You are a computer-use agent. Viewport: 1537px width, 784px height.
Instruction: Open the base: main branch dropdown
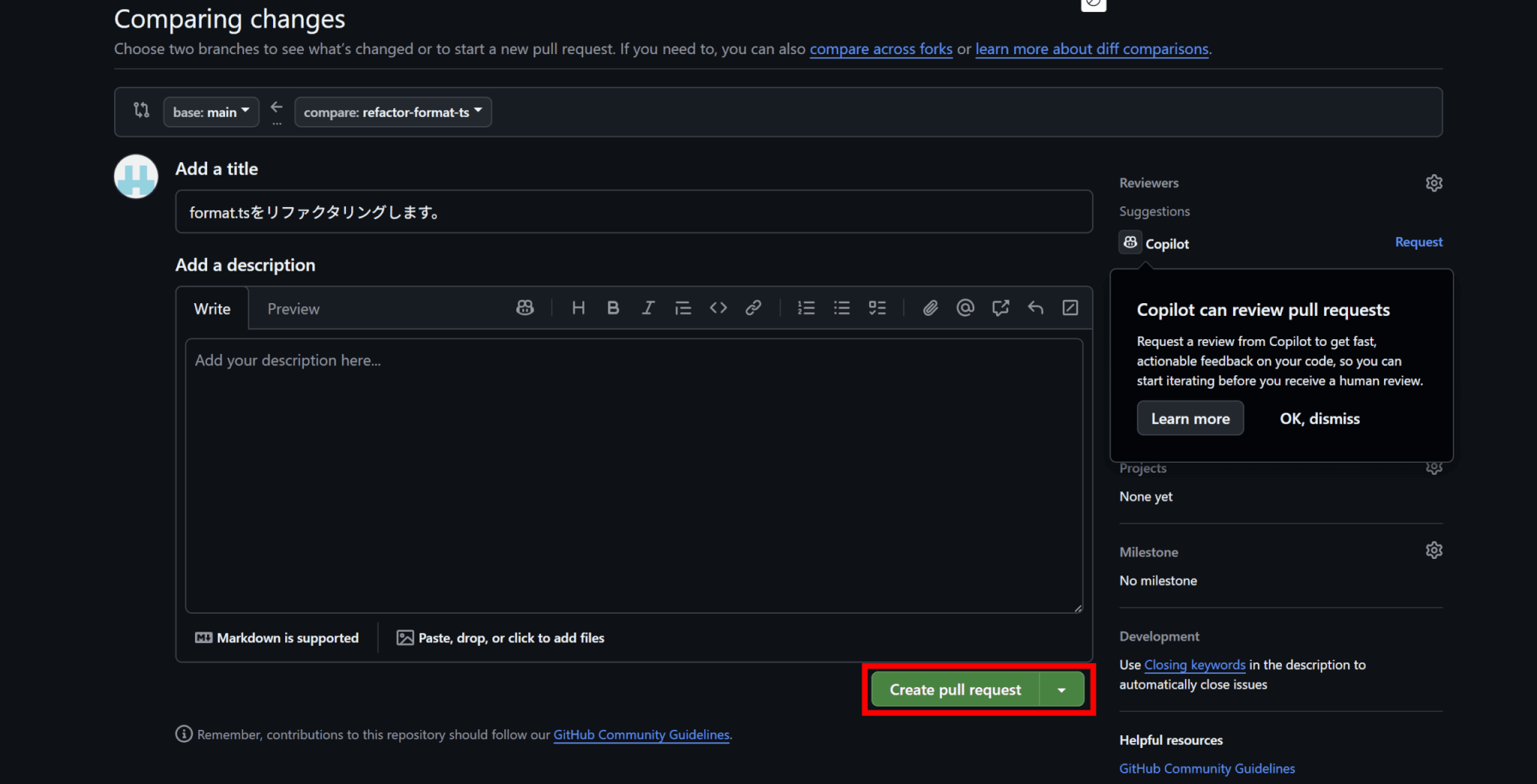[x=211, y=112]
